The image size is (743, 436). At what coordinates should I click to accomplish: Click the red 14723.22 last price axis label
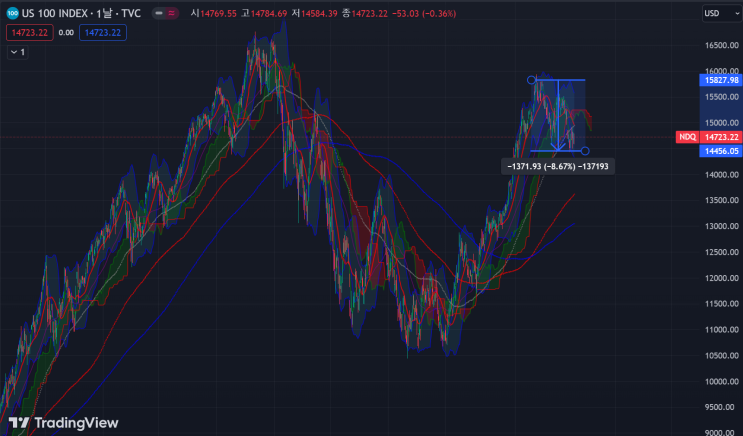click(722, 136)
